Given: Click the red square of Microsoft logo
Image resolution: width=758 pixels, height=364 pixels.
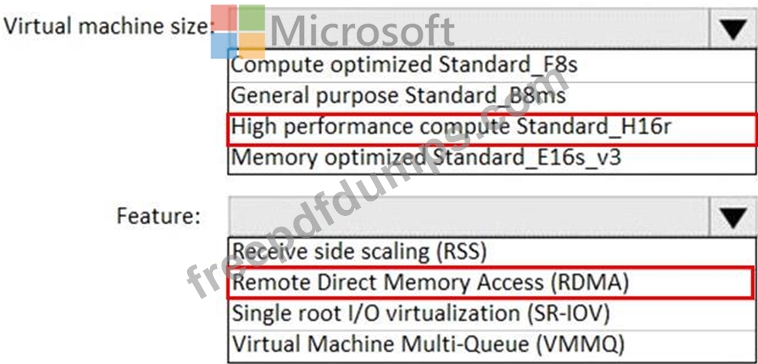Looking at the screenshot, I should [224, 18].
